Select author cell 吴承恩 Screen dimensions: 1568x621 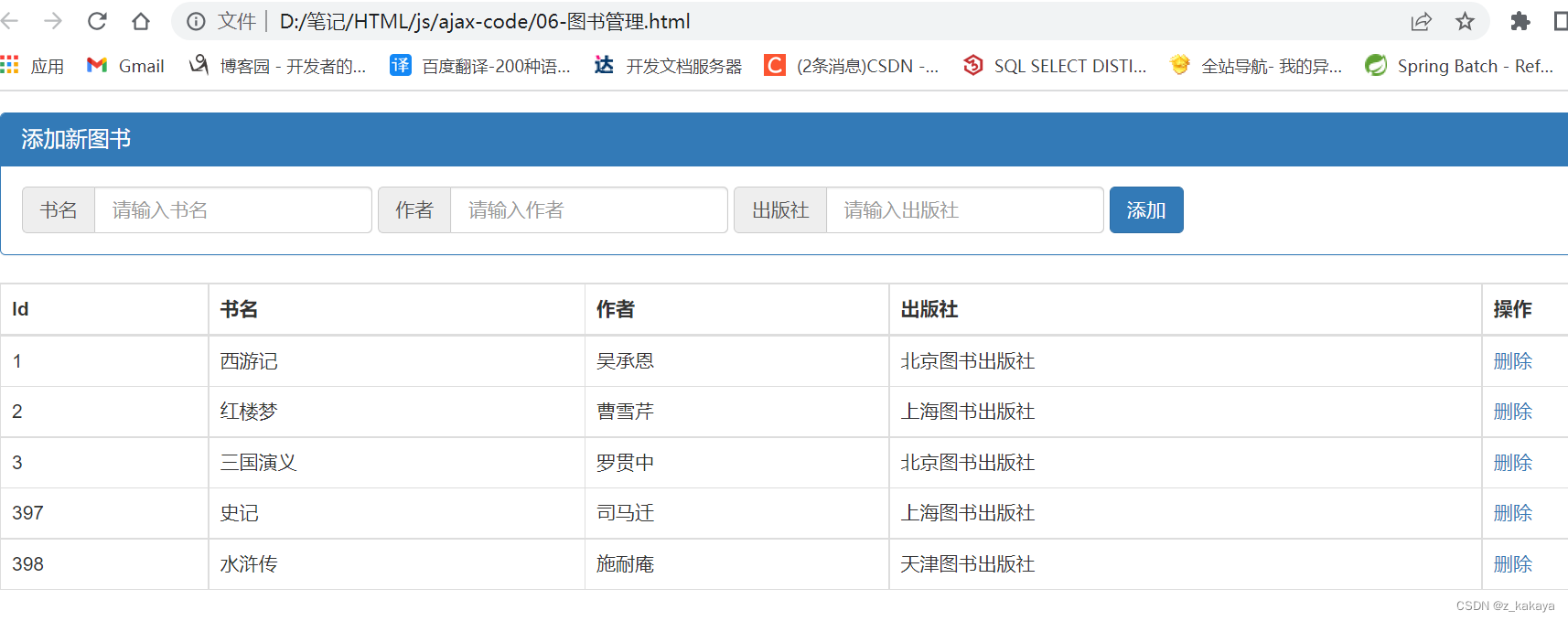(x=737, y=361)
